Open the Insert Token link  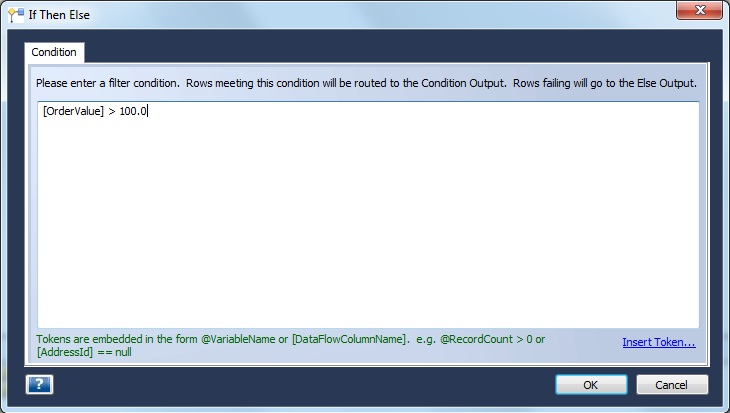pos(659,342)
